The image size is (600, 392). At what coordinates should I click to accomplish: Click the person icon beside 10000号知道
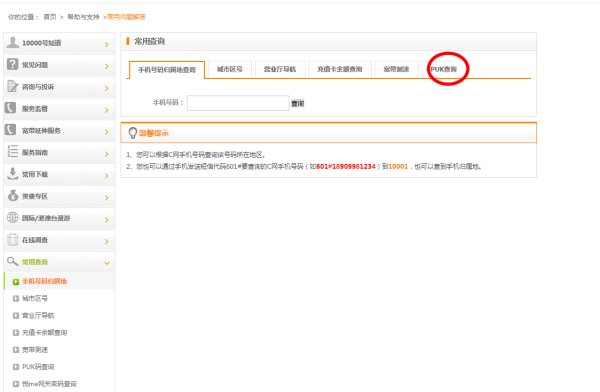pyautogui.click(x=13, y=42)
